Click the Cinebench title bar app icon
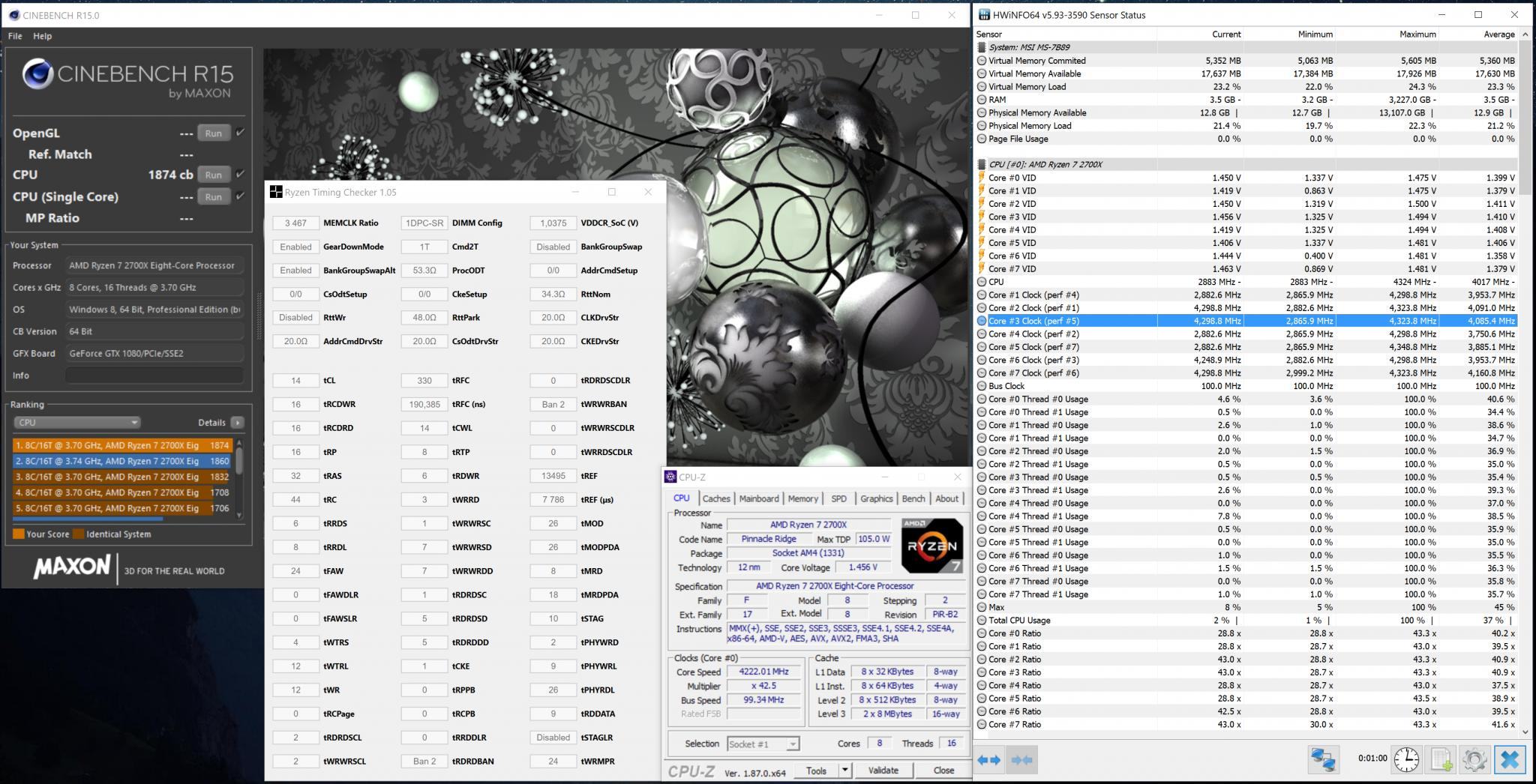Viewport: 1536px width, 784px height. pos(13,14)
